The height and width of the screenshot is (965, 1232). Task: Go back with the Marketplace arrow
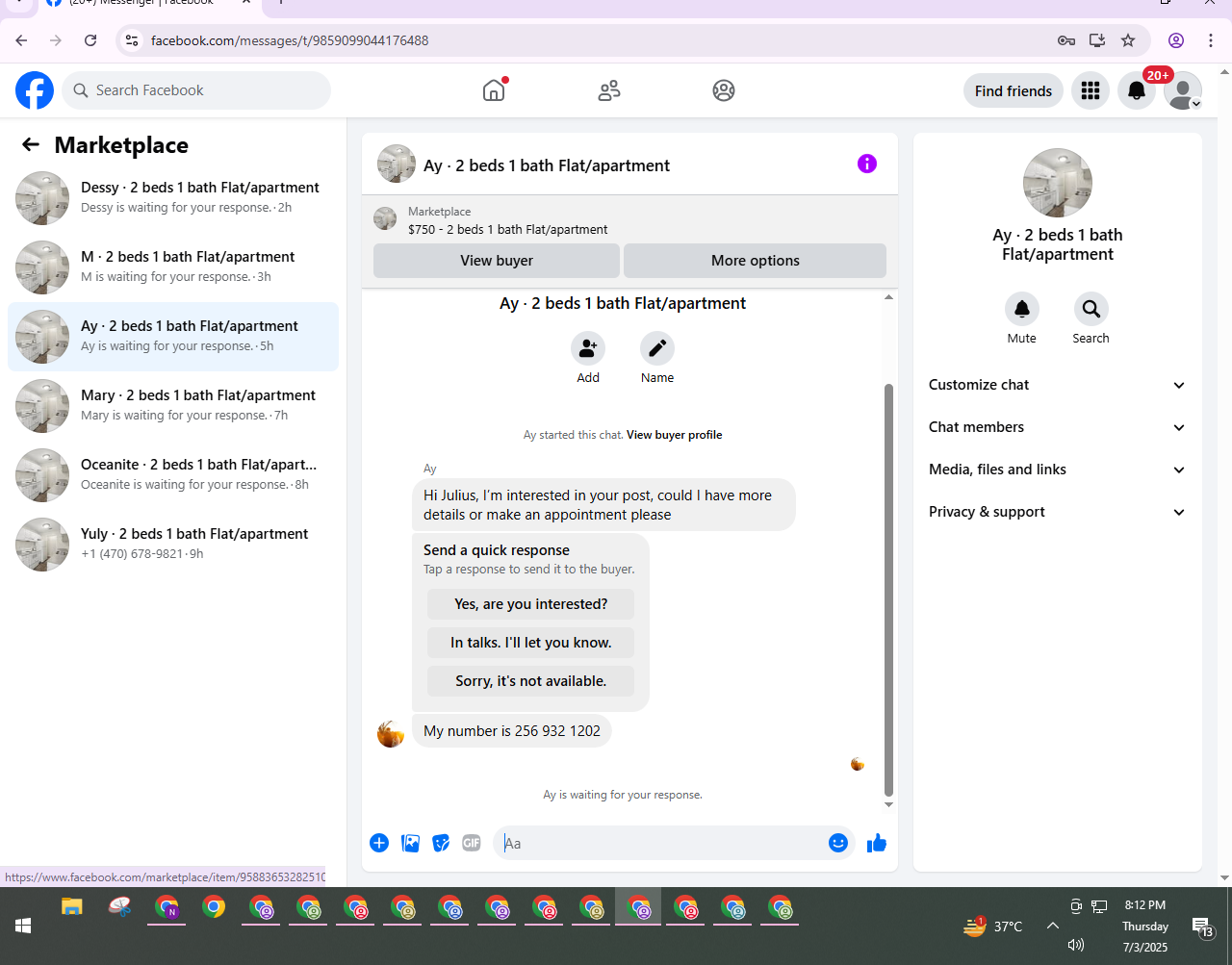pyautogui.click(x=31, y=144)
